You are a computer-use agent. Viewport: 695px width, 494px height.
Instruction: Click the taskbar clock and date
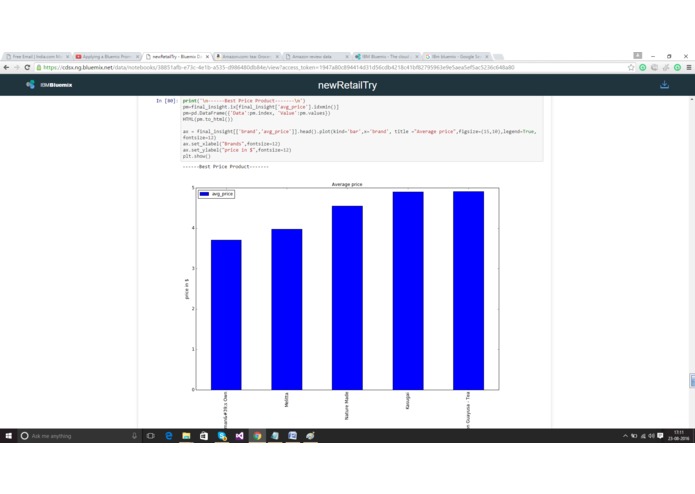(x=679, y=436)
